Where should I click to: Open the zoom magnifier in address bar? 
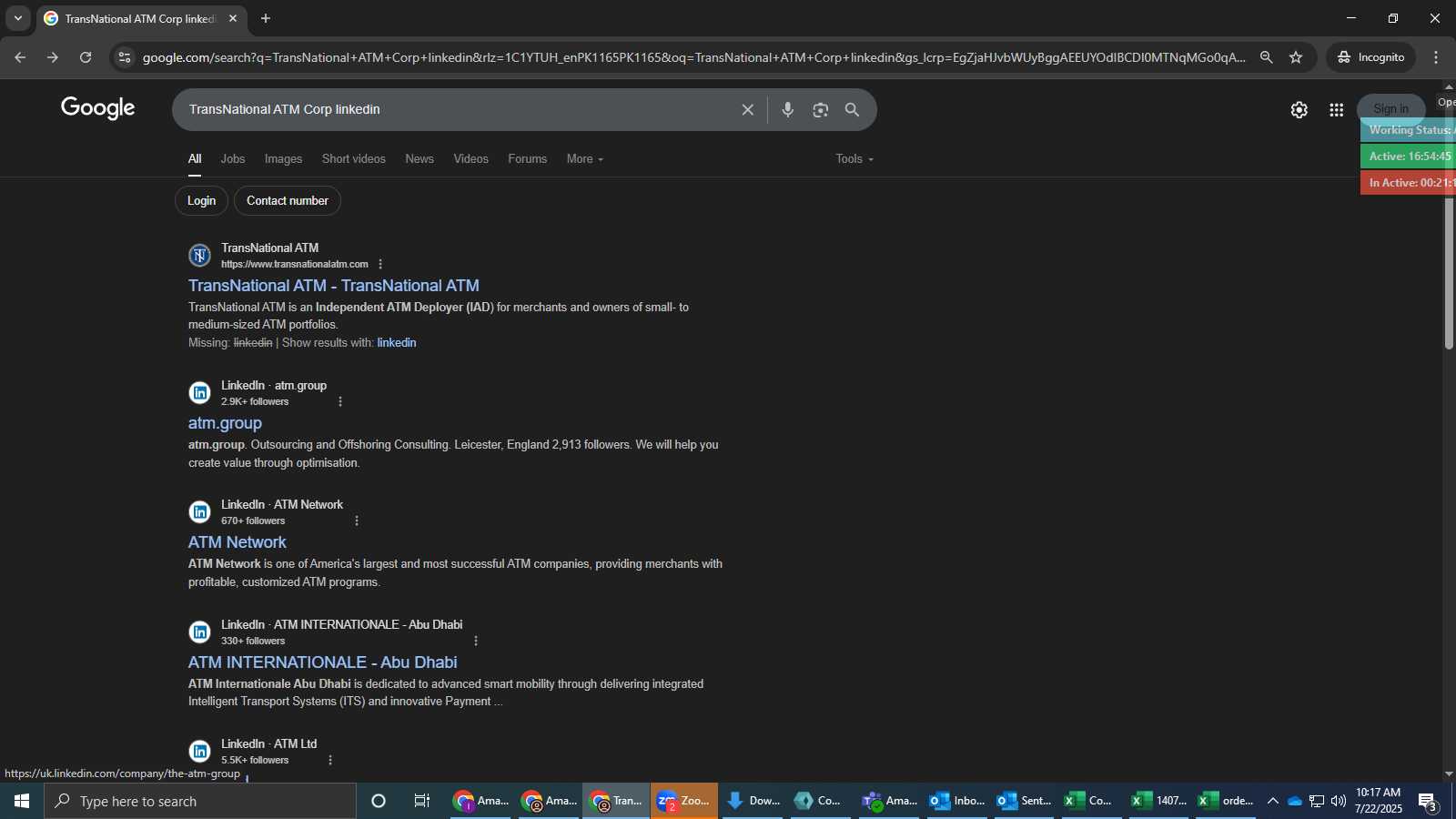click(1266, 57)
